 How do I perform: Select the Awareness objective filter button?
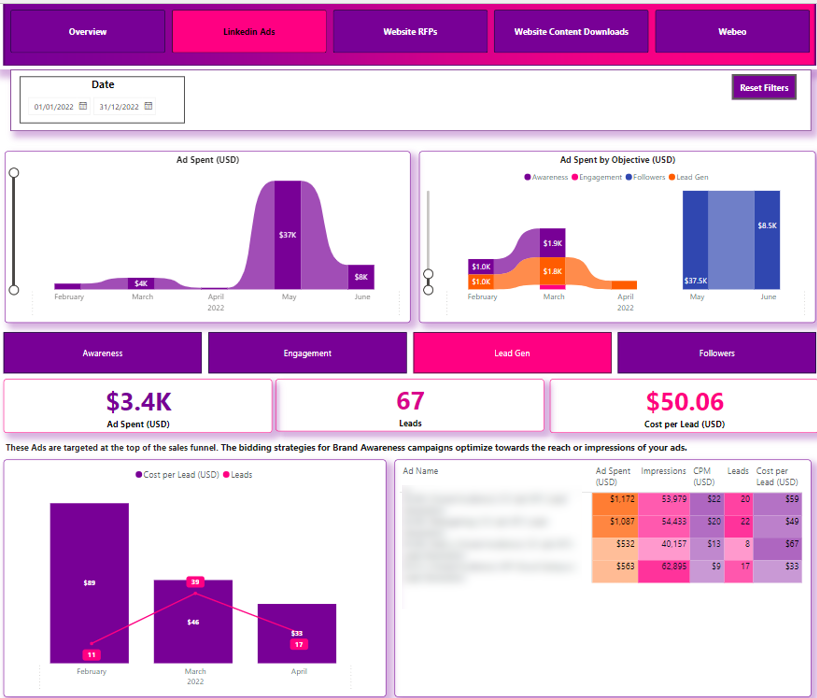[x=103, y=353]
